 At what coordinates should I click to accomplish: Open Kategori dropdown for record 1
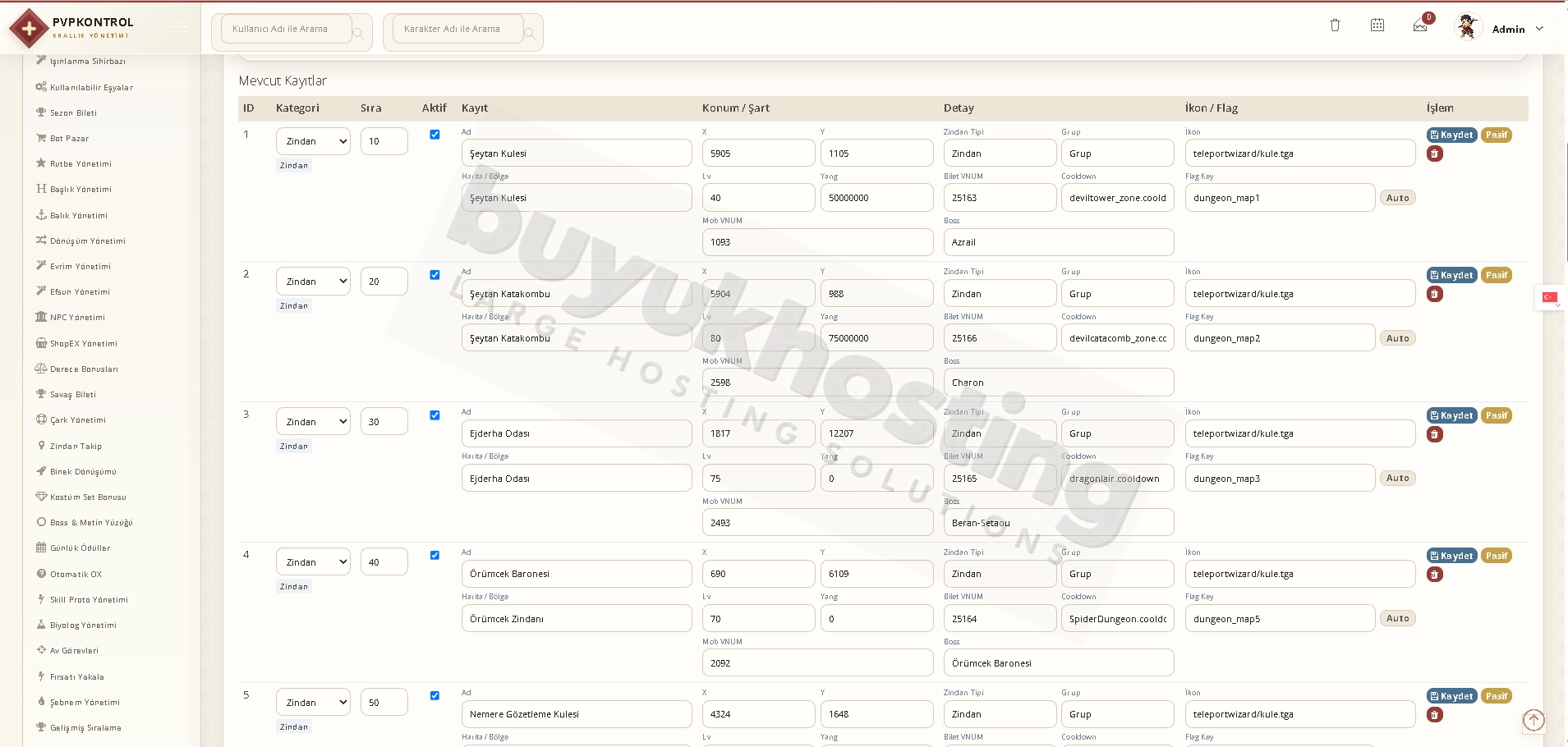tap(313, 141)
